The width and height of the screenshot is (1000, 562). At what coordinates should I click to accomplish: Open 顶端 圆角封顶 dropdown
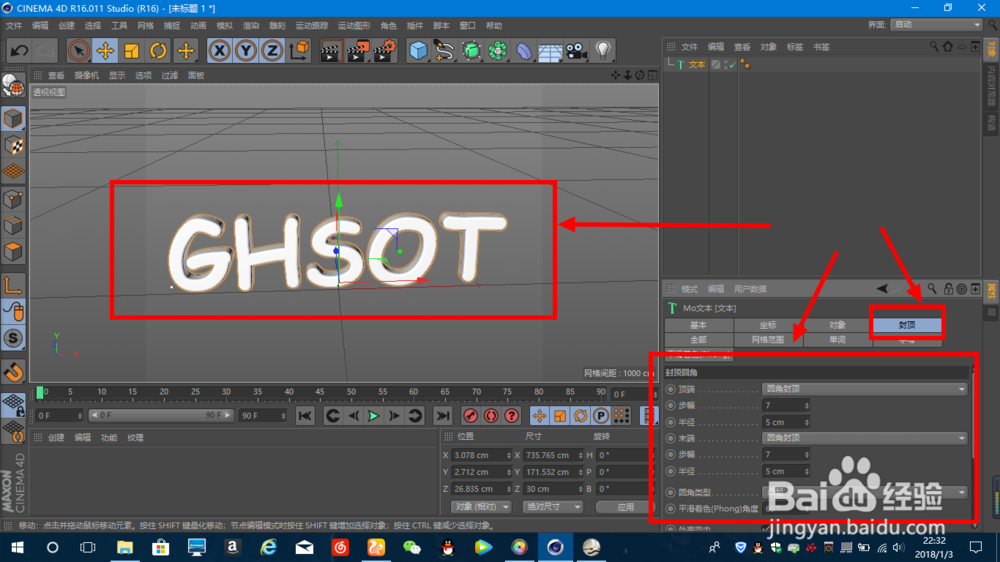[865, 389]
